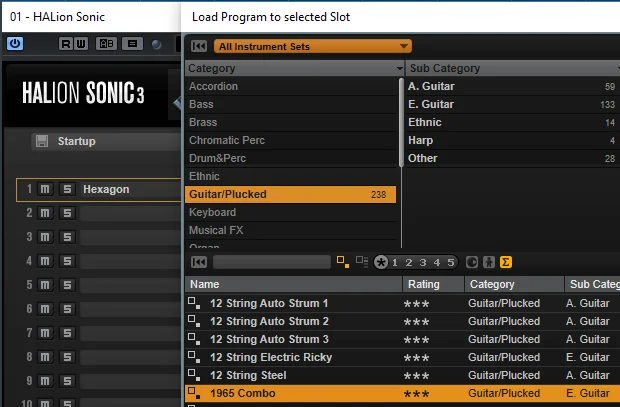Select the Brass category

point(291,122)
